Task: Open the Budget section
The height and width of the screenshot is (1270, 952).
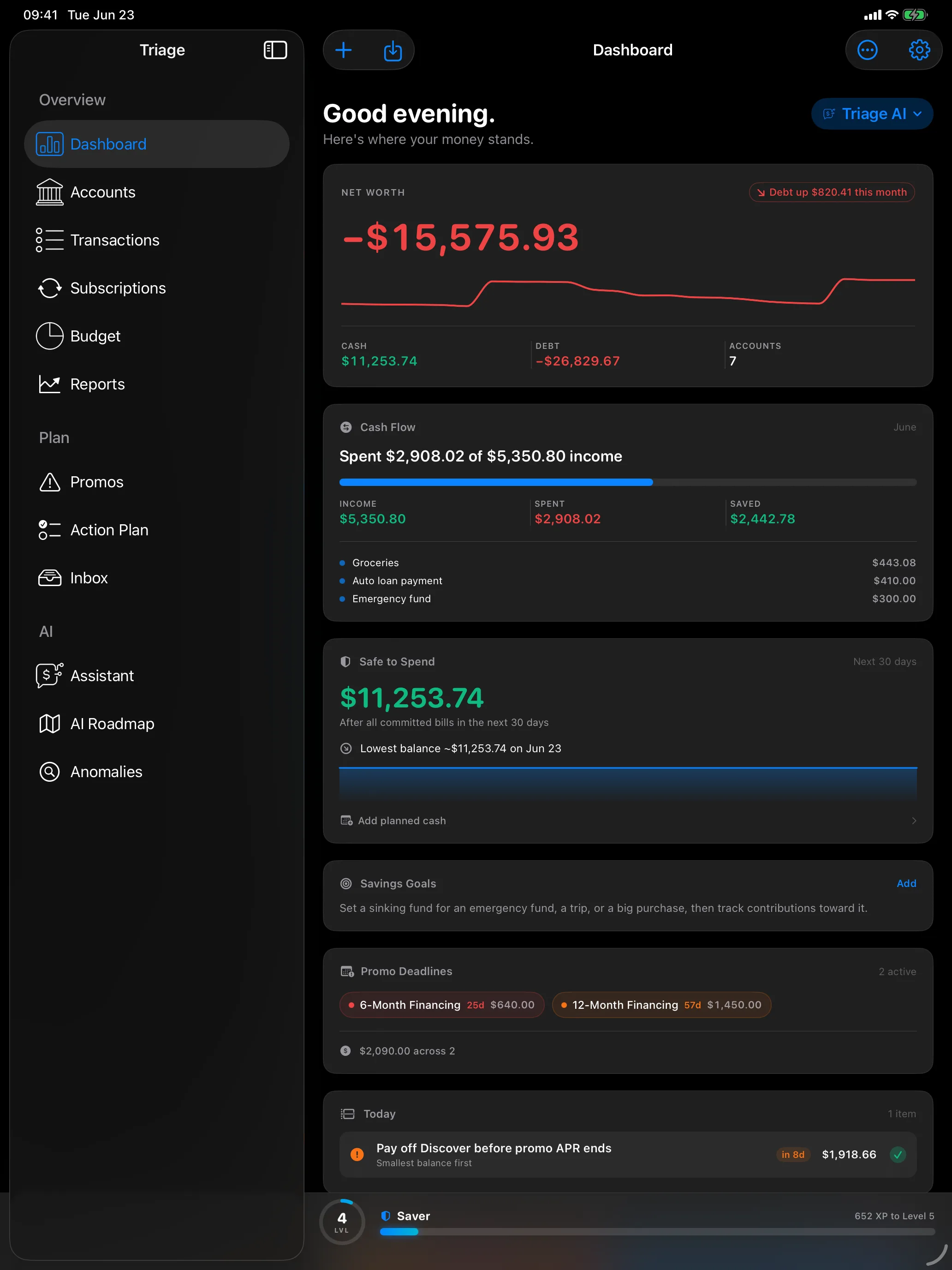Action: click(157, 336)
